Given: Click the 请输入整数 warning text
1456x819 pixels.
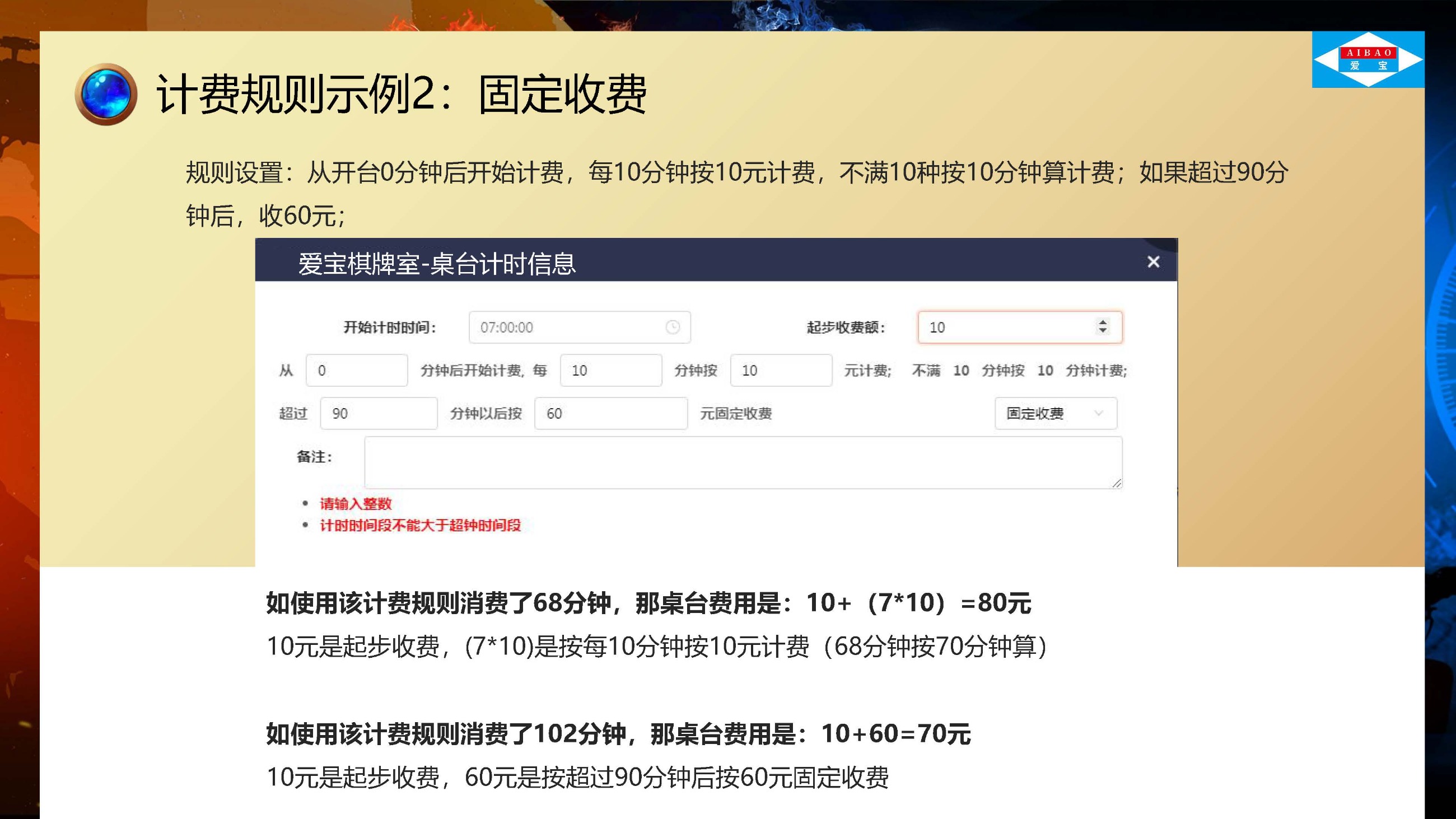Looking at the screenshot, I should coord(356,504).
